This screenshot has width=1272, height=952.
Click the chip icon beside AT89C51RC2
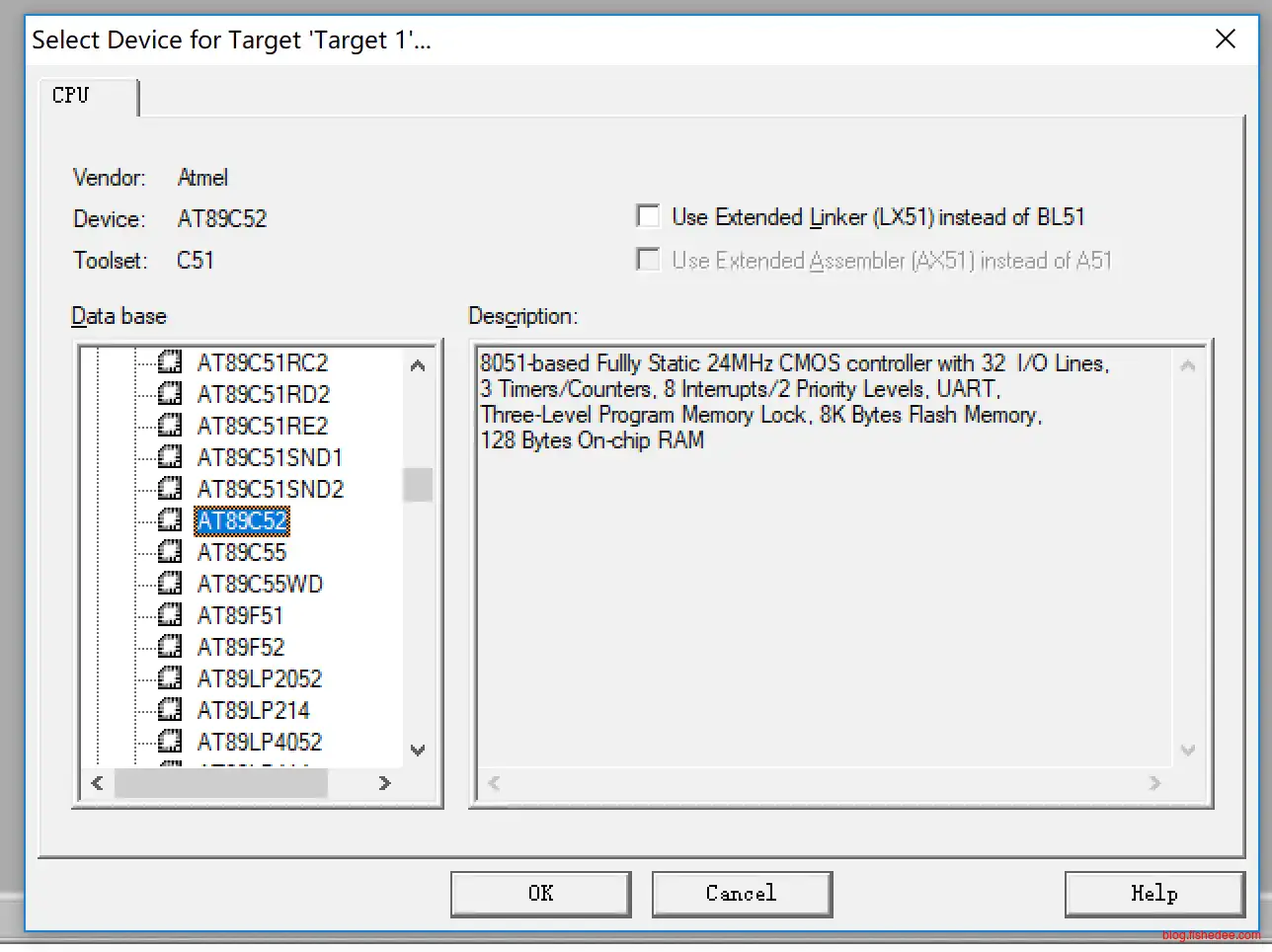170,362
